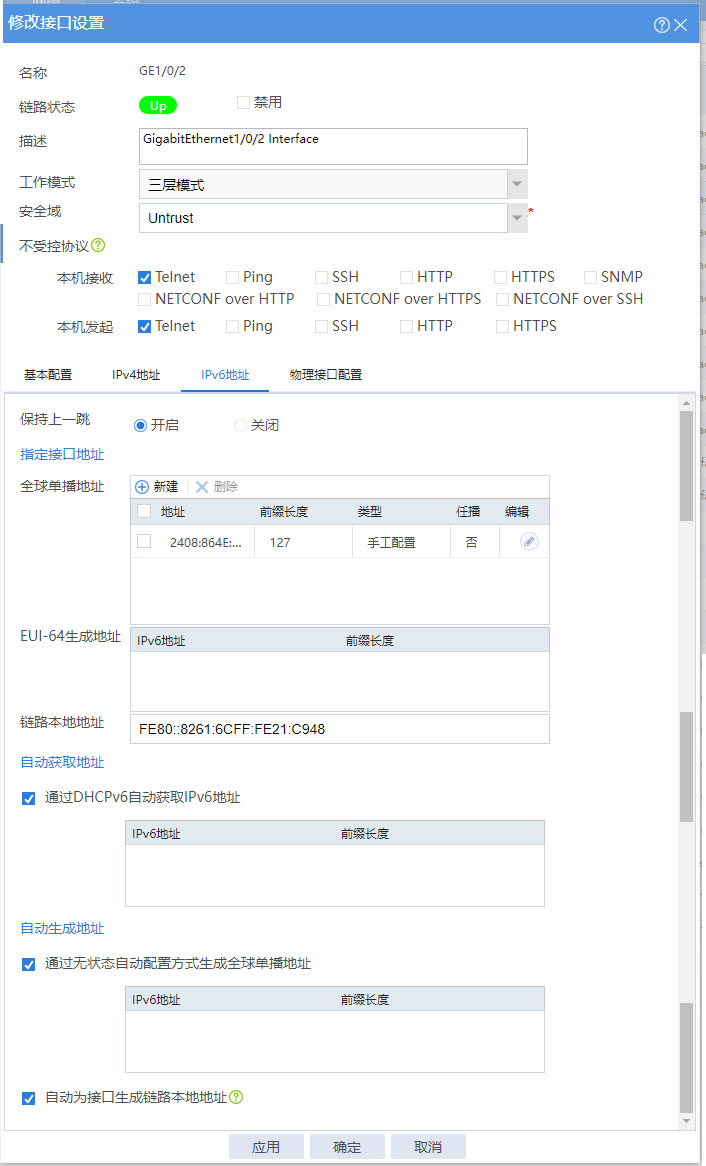The image size is (706, 1166).
Task: Click the Up link status badge
Action: pos(158,106)
